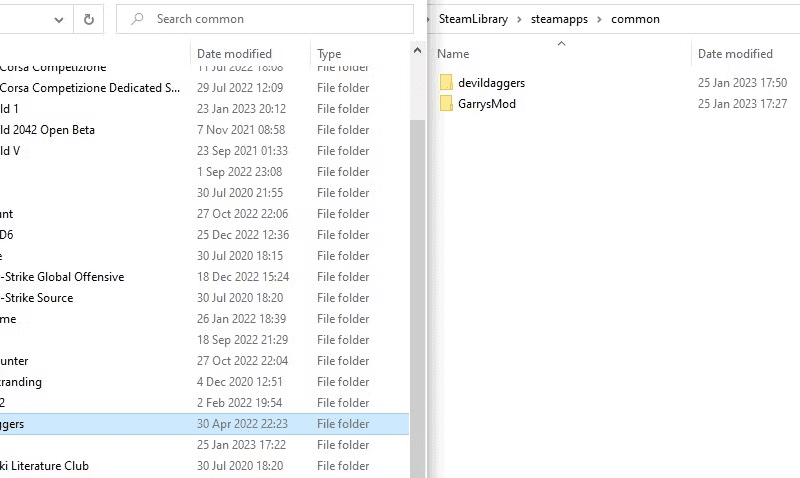Select the row dated 4 Dec 2020 12:51

[204, 381]
